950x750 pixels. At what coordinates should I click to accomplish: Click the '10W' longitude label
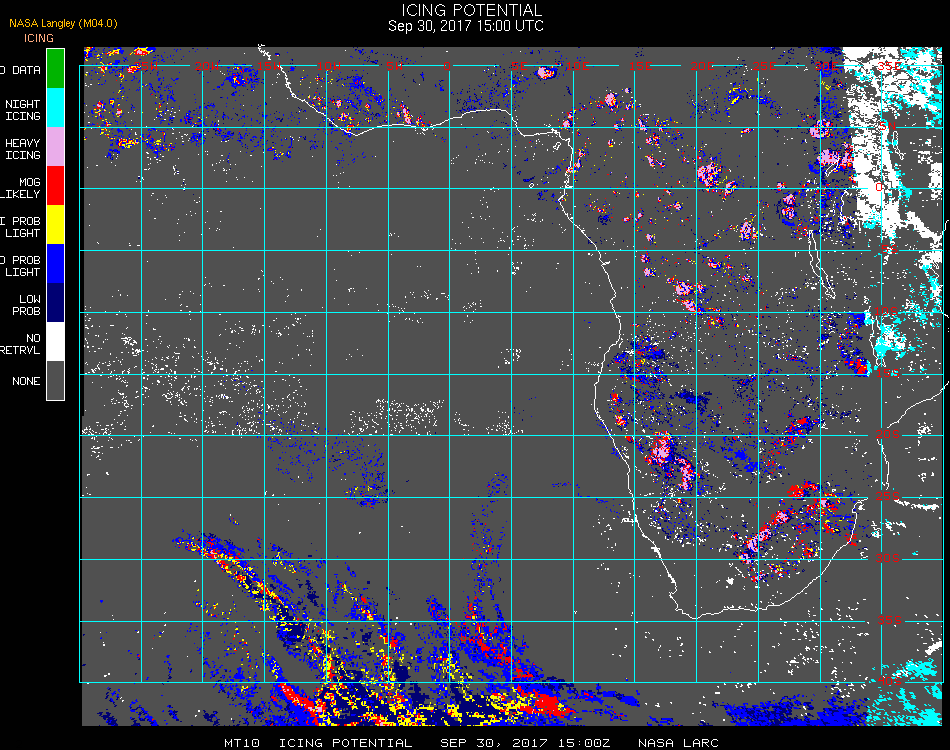click(x=329, y=66)
